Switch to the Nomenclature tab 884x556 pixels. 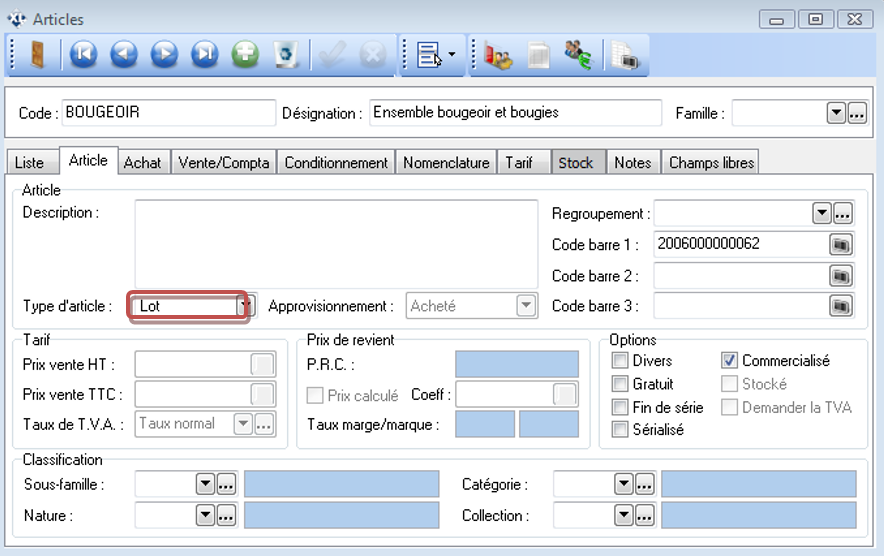pyautogui.click(x=446, y=162)
